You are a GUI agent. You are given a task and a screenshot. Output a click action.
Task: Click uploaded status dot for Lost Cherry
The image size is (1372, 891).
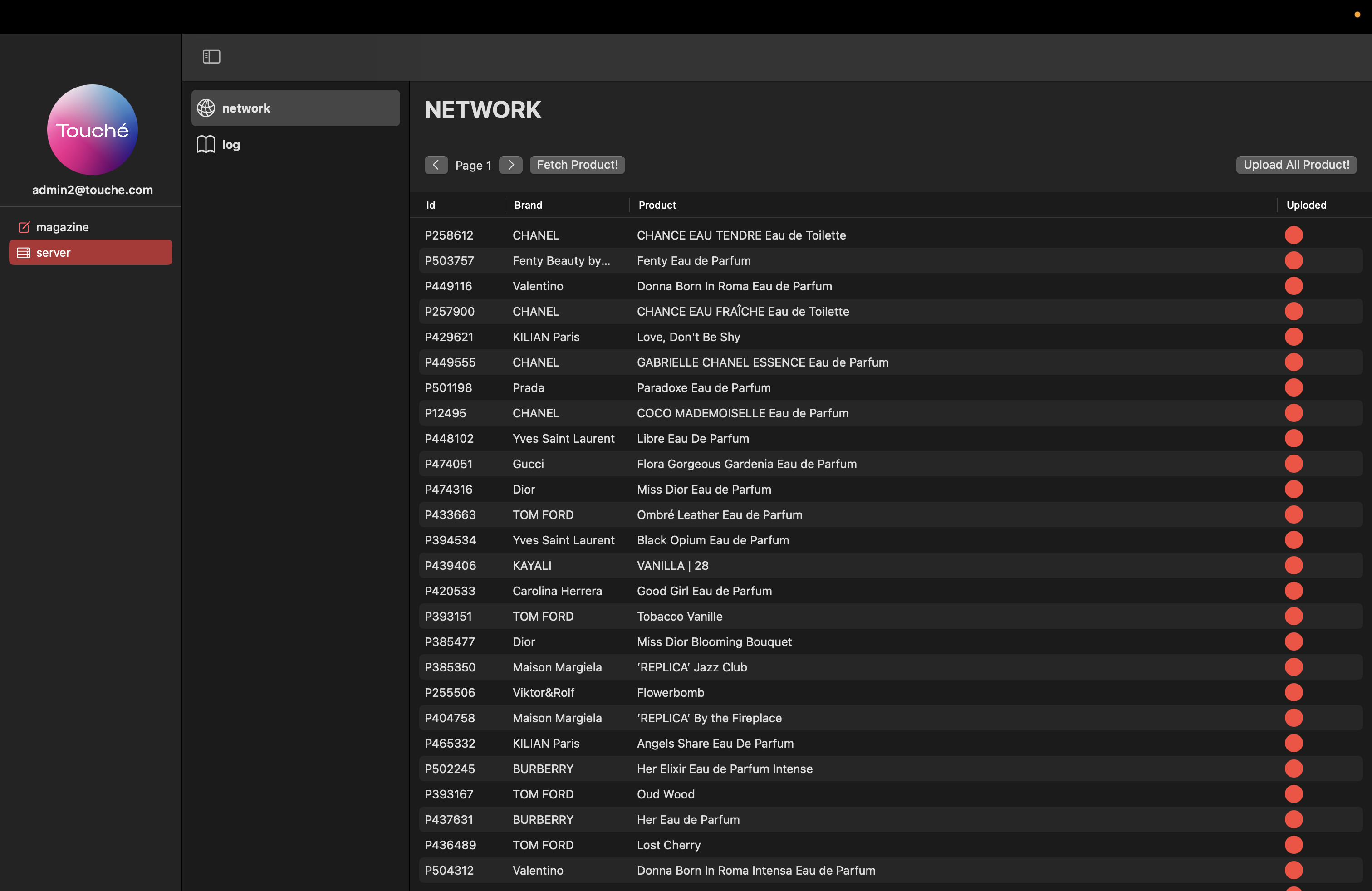pyautogui.click(x=1293, y=845)
